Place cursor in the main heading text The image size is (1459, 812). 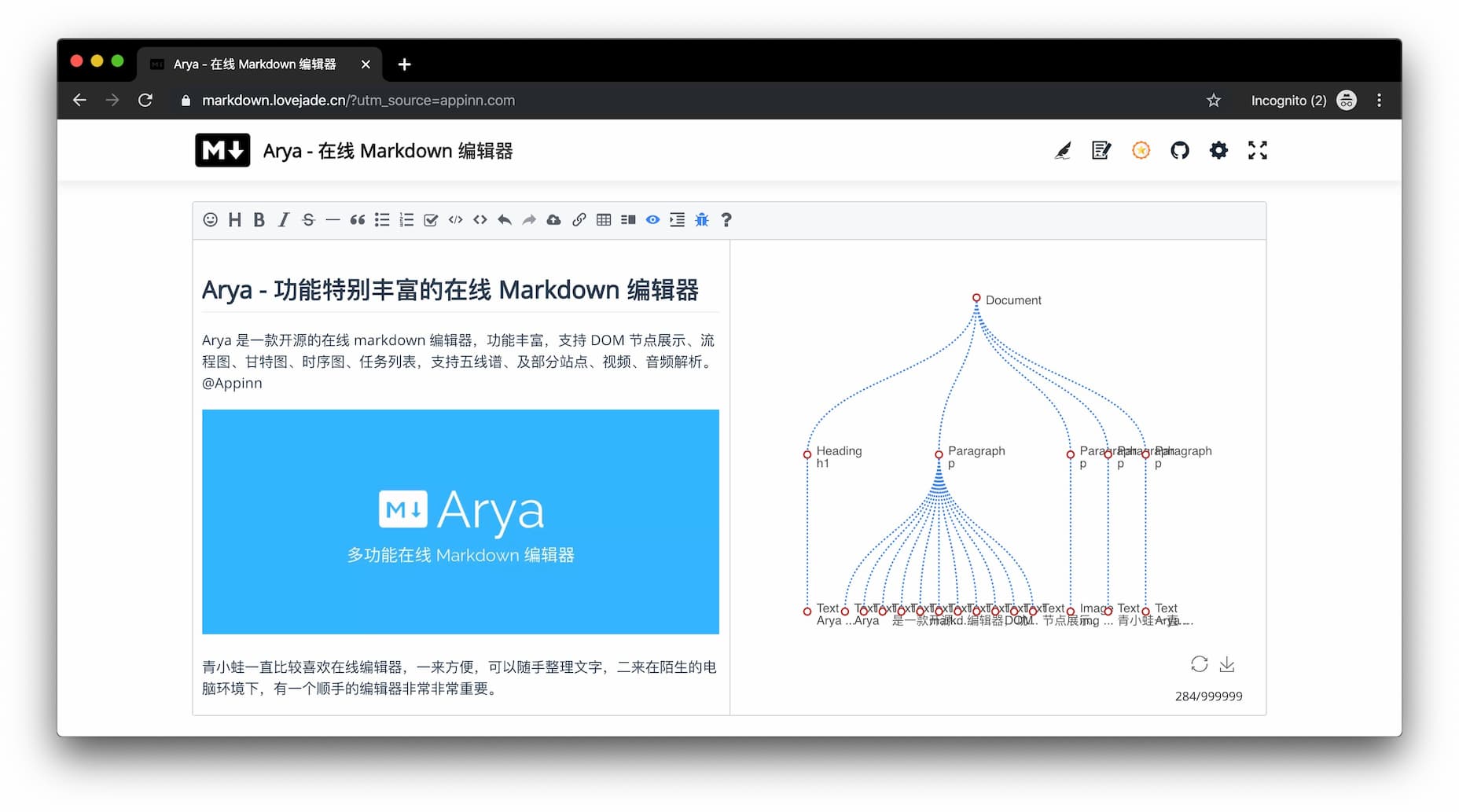click(x=450, y=290)
